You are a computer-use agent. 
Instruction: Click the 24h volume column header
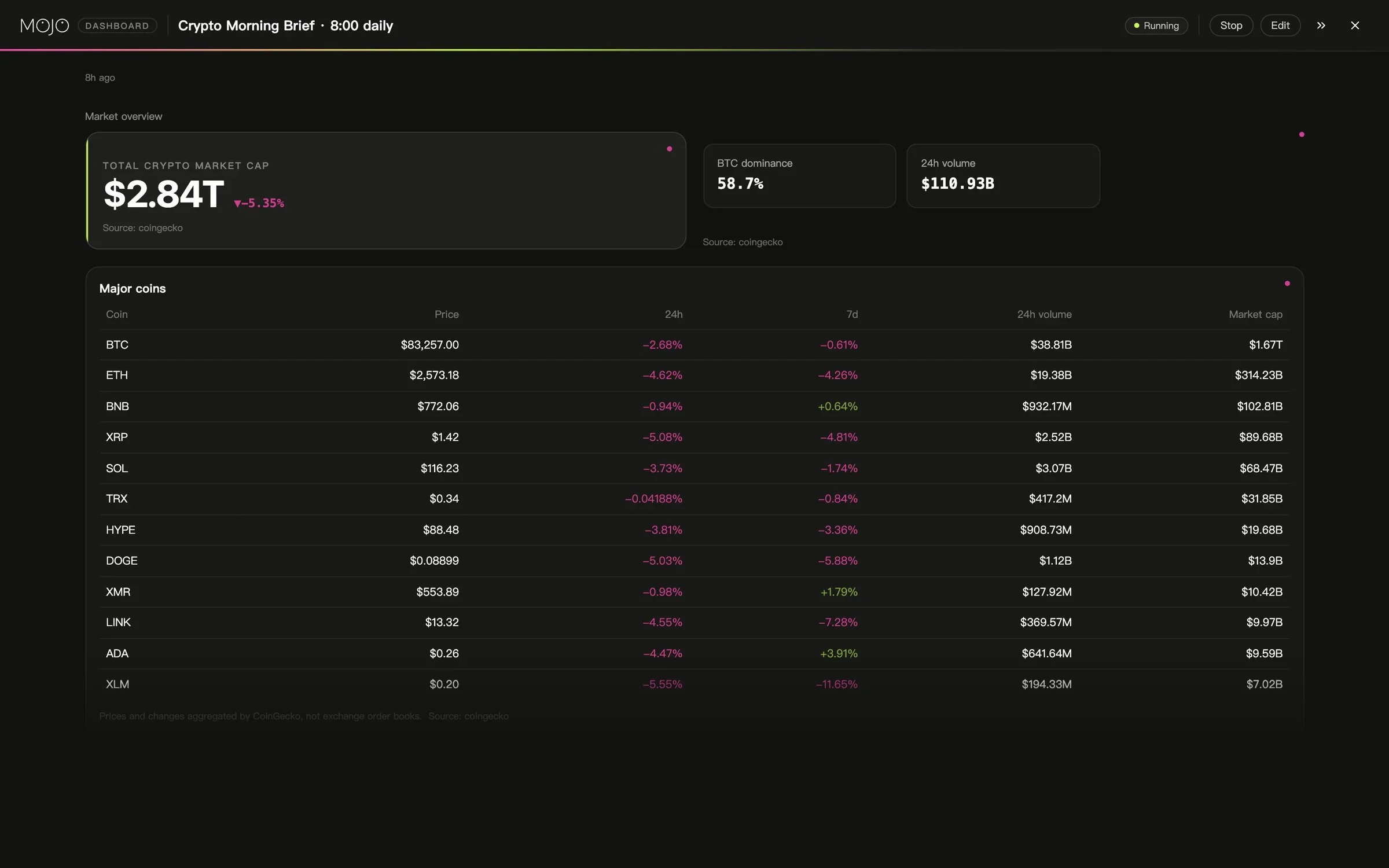[x=1044, y=314]
